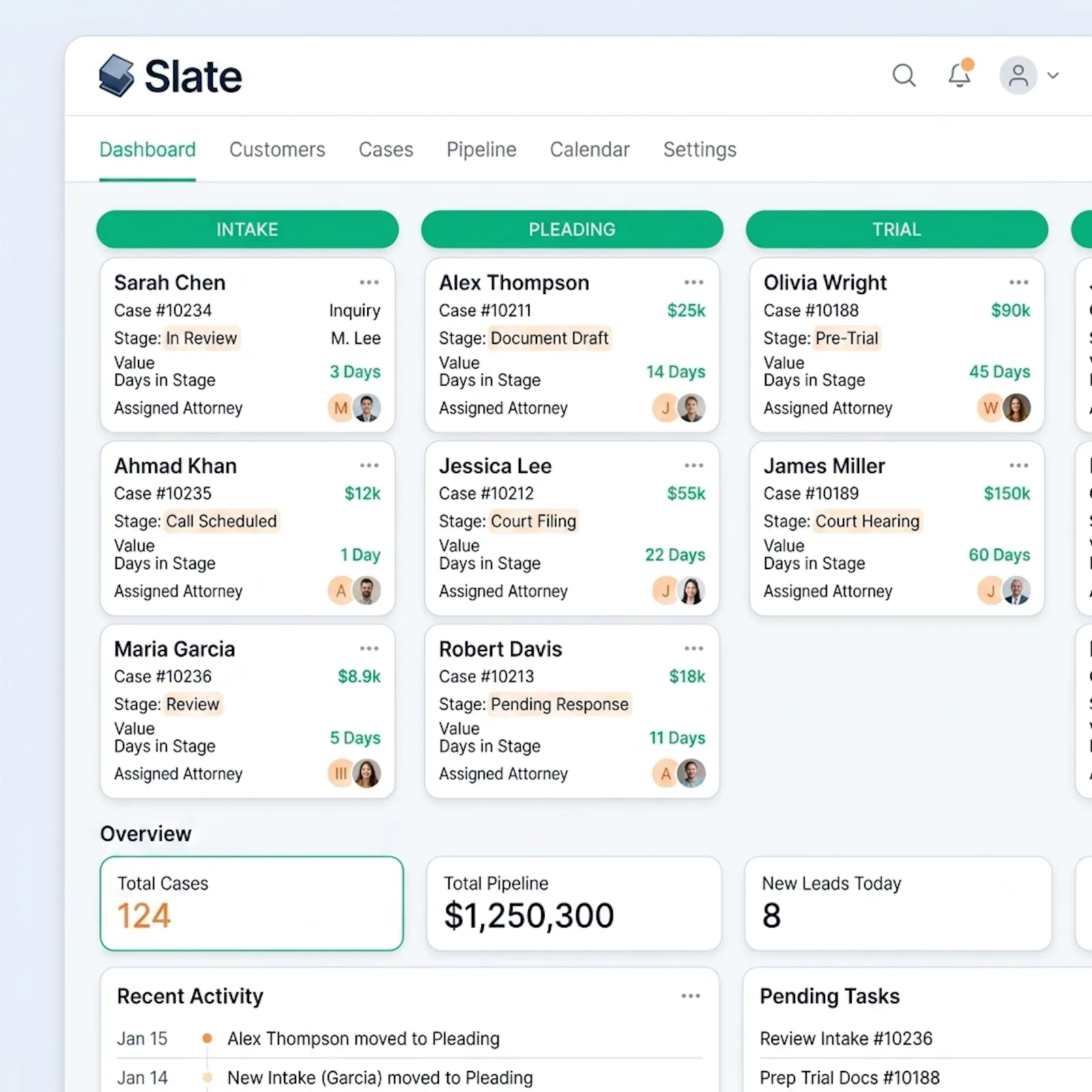Click the In Review stage tag
This screenshot has width=1092, height=1092.
[x=201, y=339]
